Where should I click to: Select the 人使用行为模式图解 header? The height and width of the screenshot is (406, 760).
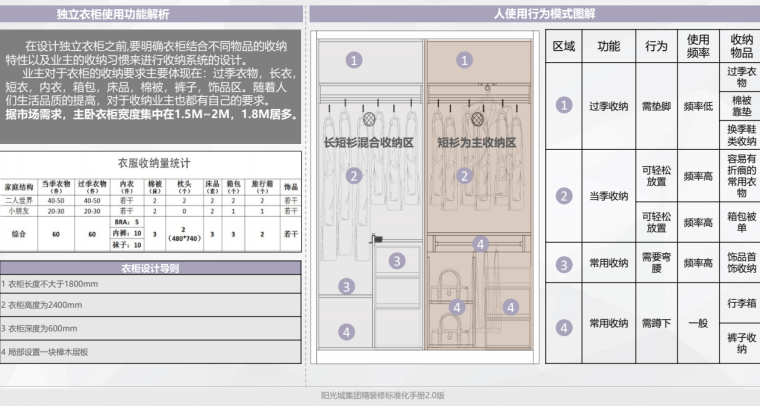click(x=529, y=14)
